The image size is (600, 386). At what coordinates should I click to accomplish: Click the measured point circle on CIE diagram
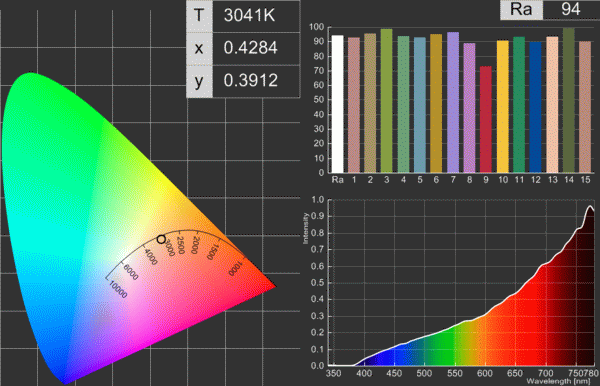click(x=161, y=239)
